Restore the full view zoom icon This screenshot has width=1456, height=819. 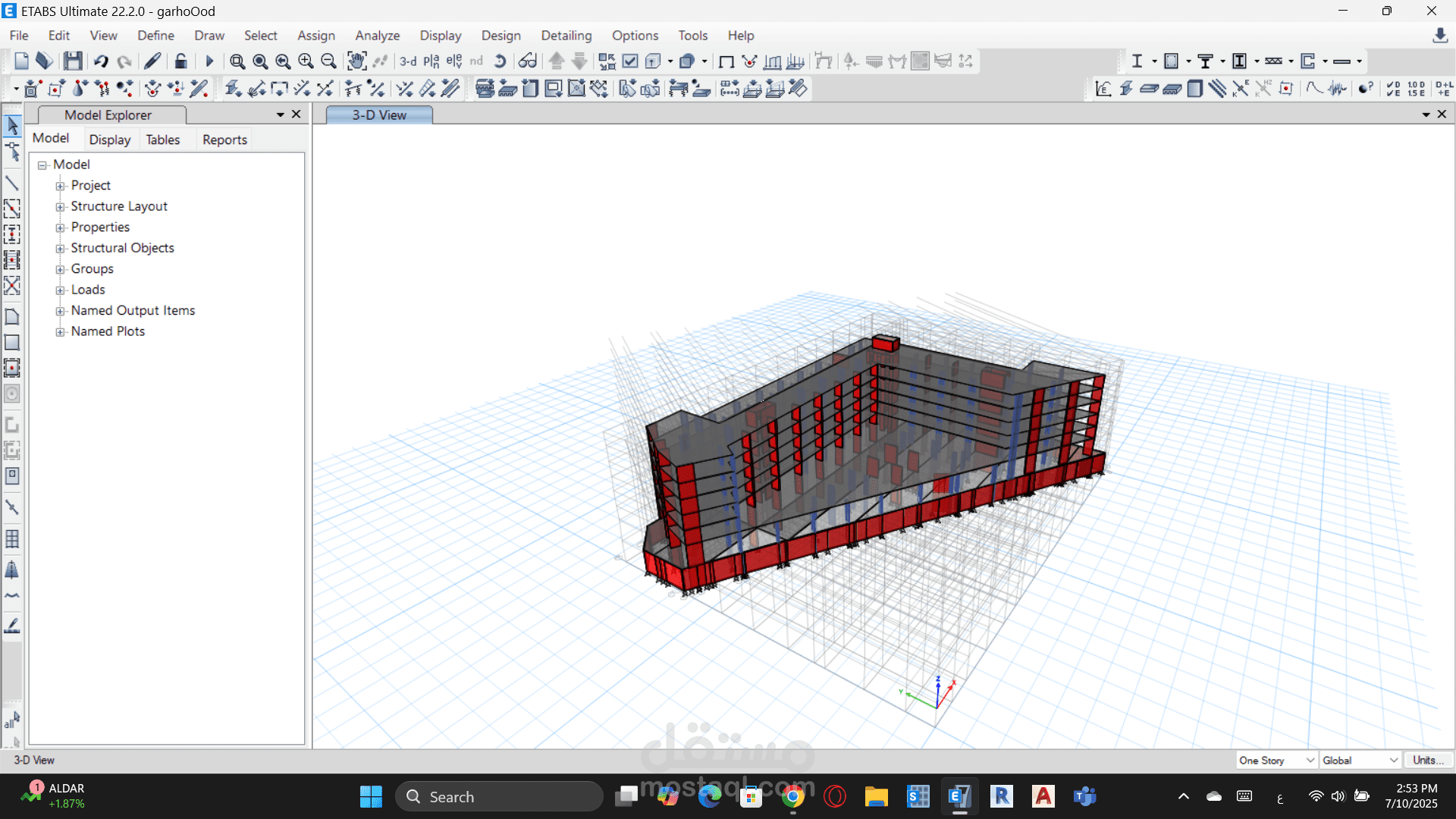[260, 61]
